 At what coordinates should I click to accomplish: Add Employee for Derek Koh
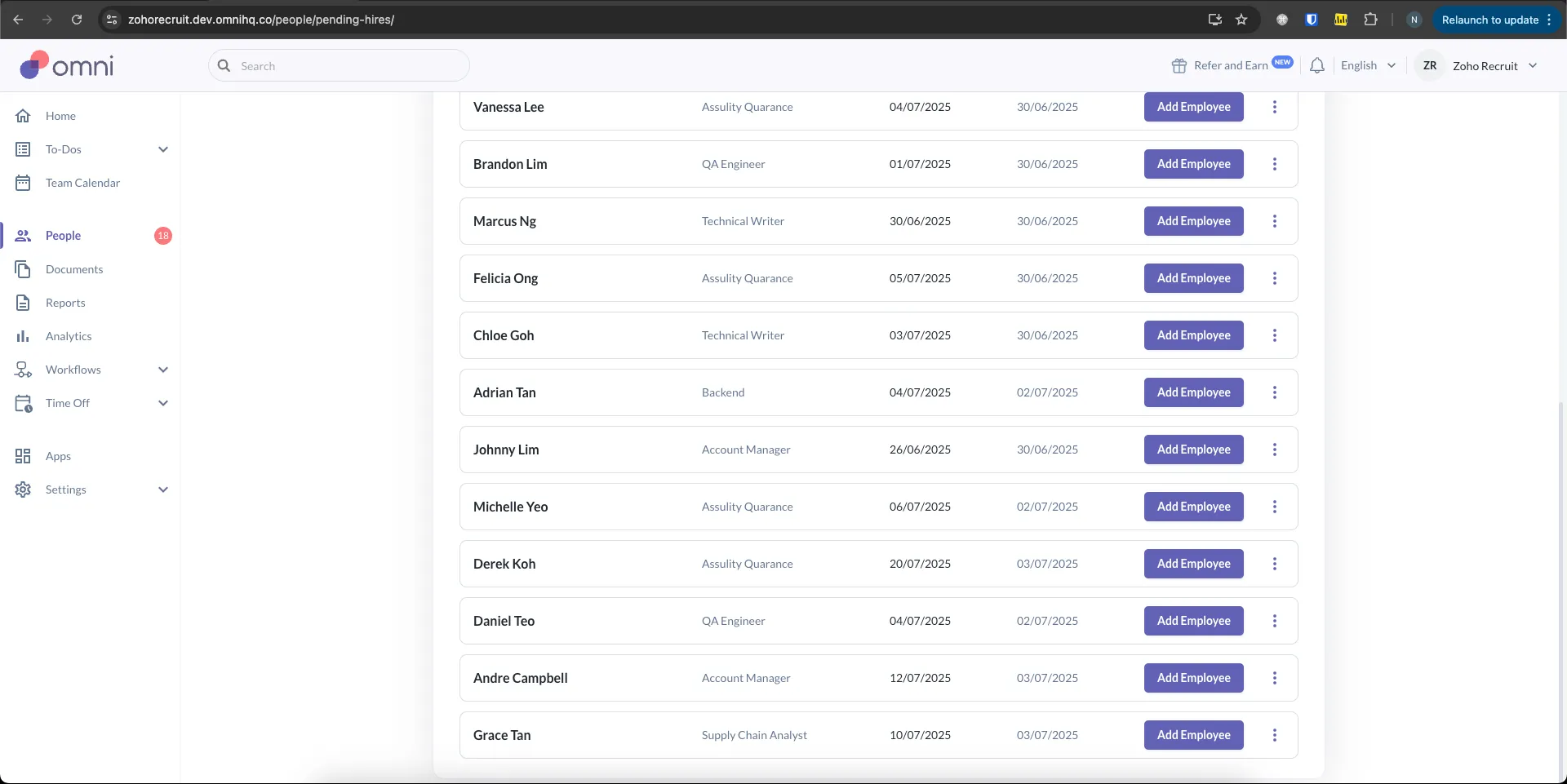pyautogui.click(x=1193, y=564)
